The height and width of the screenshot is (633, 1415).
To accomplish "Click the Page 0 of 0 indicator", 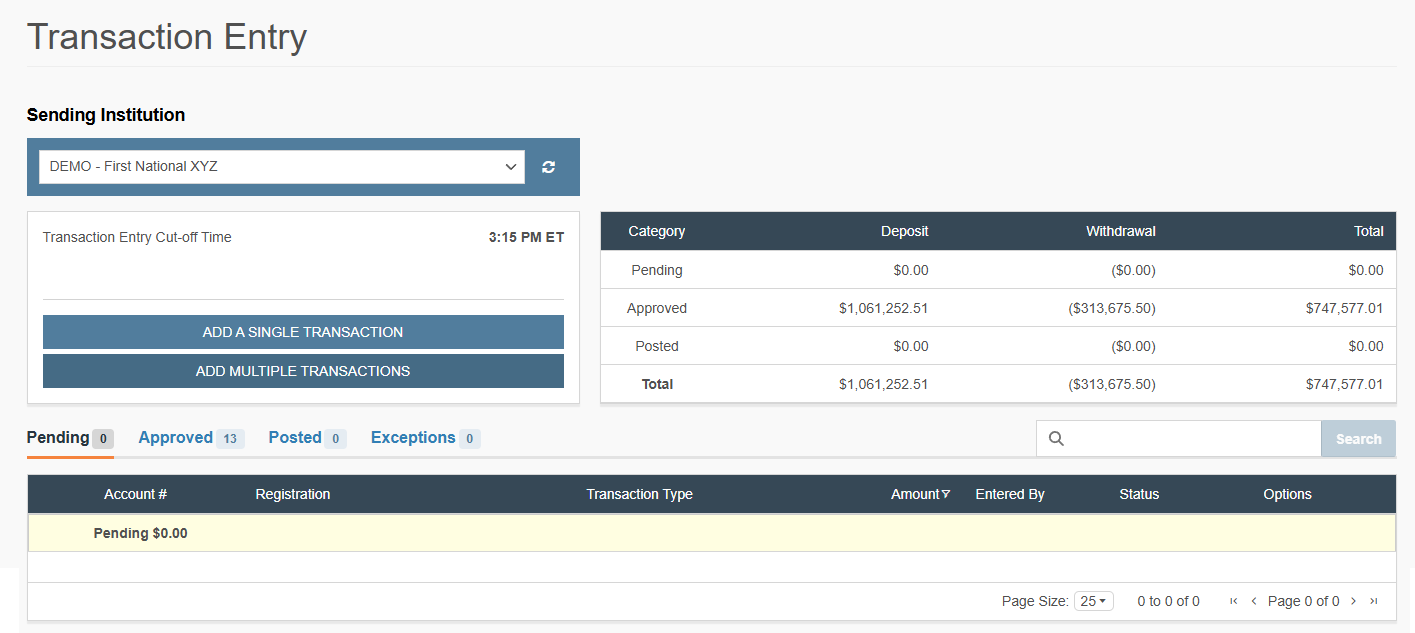I will (x=1304, y=601).
